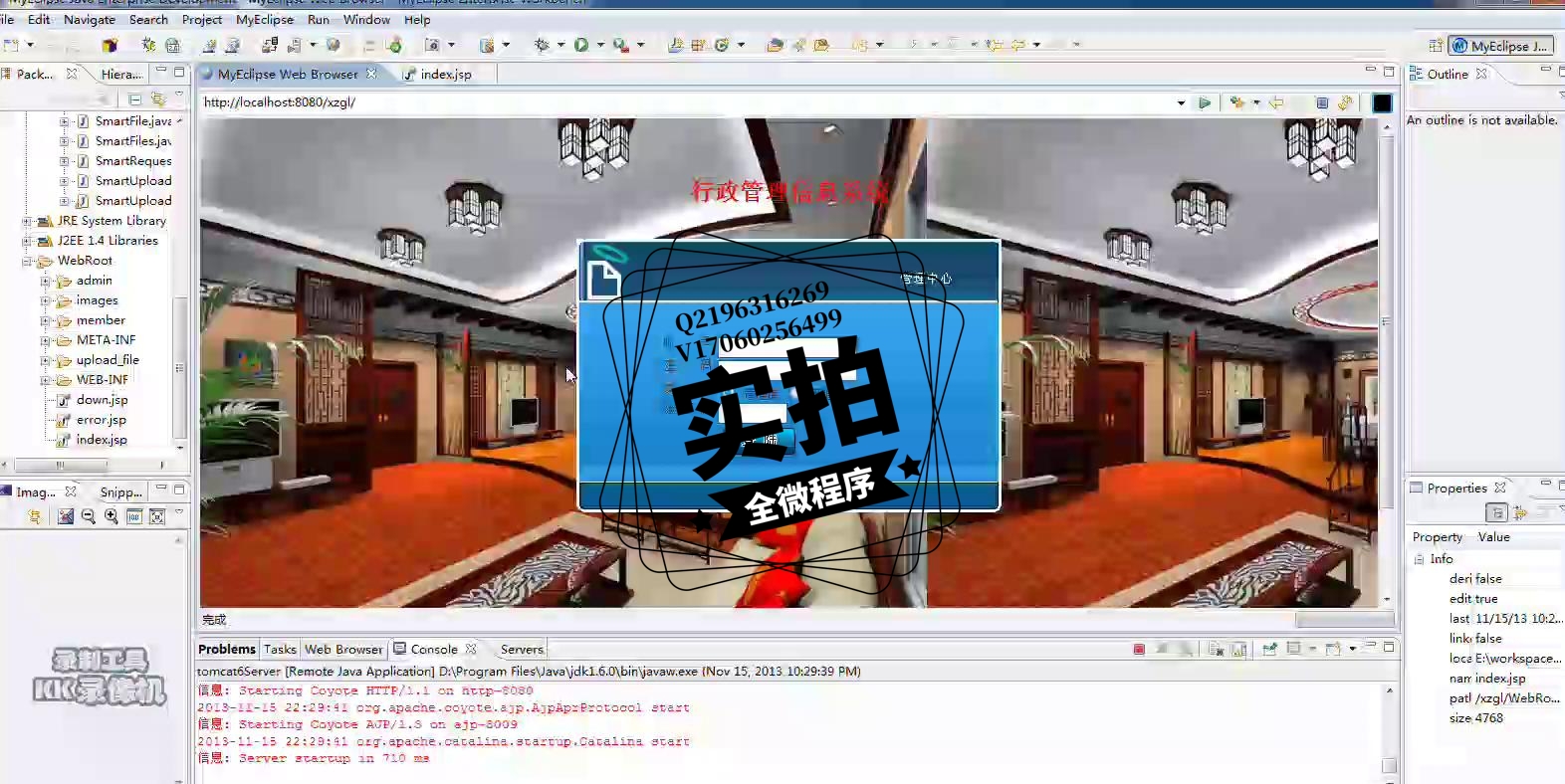Click red Terminate icon in Console
Viewport: 1565px width, 784px height.
[x=1139, y=649]
